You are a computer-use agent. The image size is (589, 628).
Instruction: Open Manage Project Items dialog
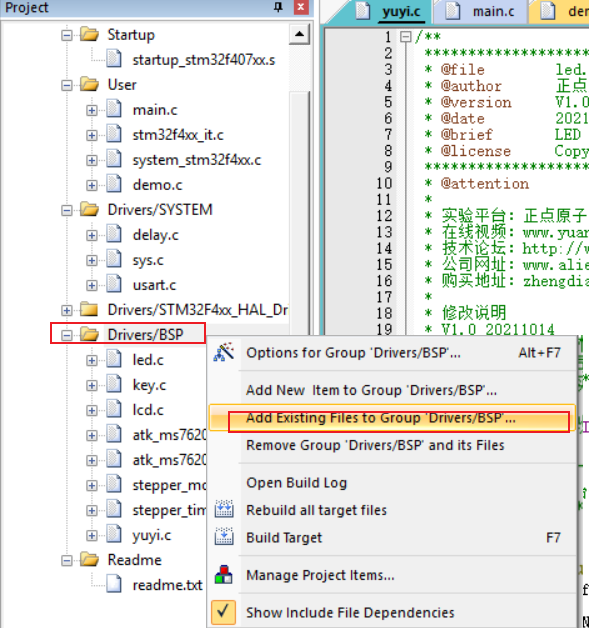click(392, 575)
